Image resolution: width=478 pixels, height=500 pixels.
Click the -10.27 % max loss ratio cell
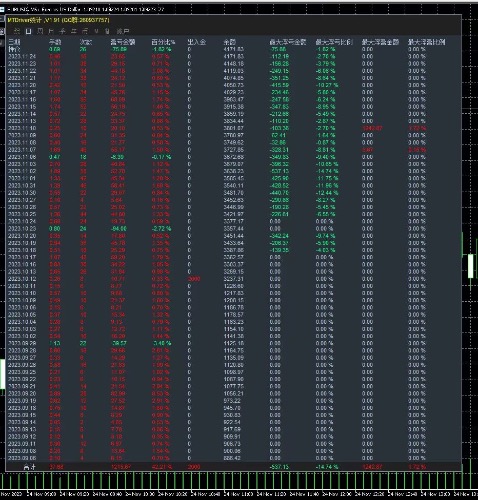[x=327, y=85]
